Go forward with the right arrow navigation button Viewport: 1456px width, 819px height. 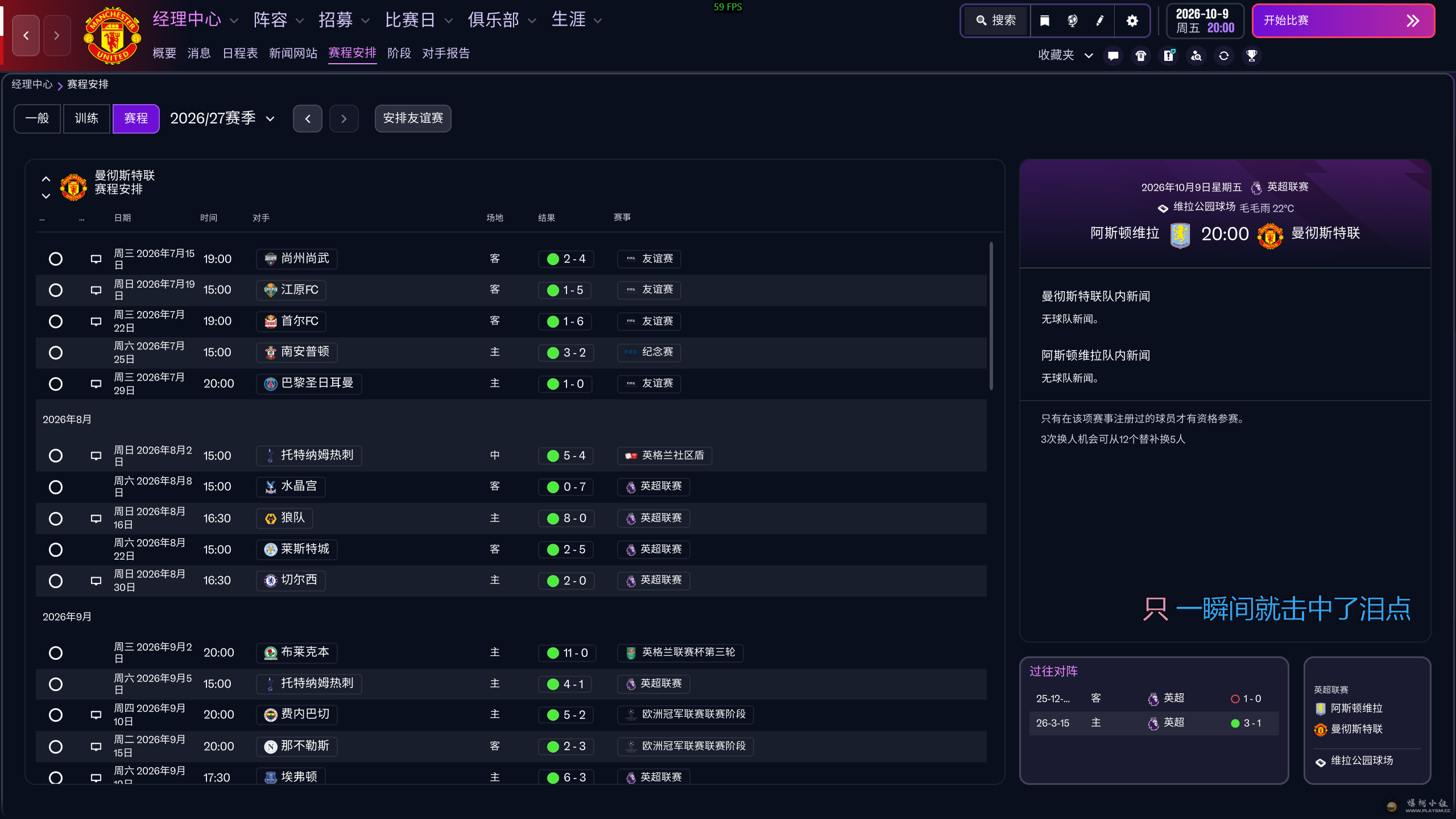click(57, 35)
